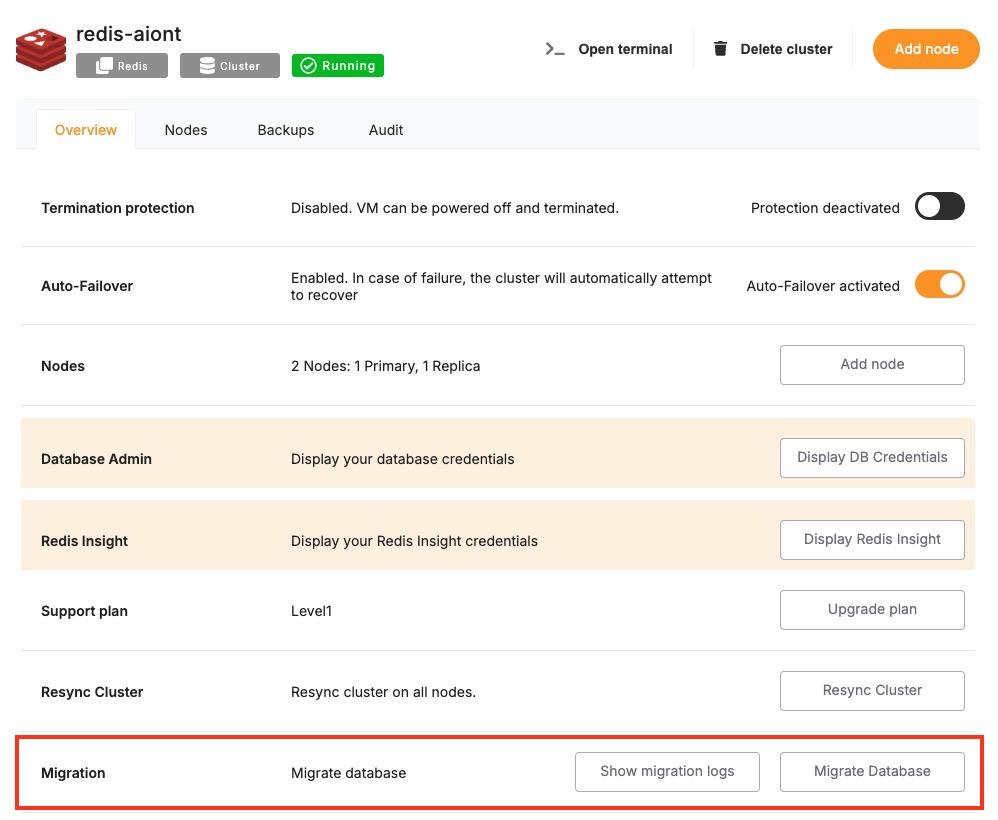
Task: Click the trash can delete icon
Action: tap(720, 49)
